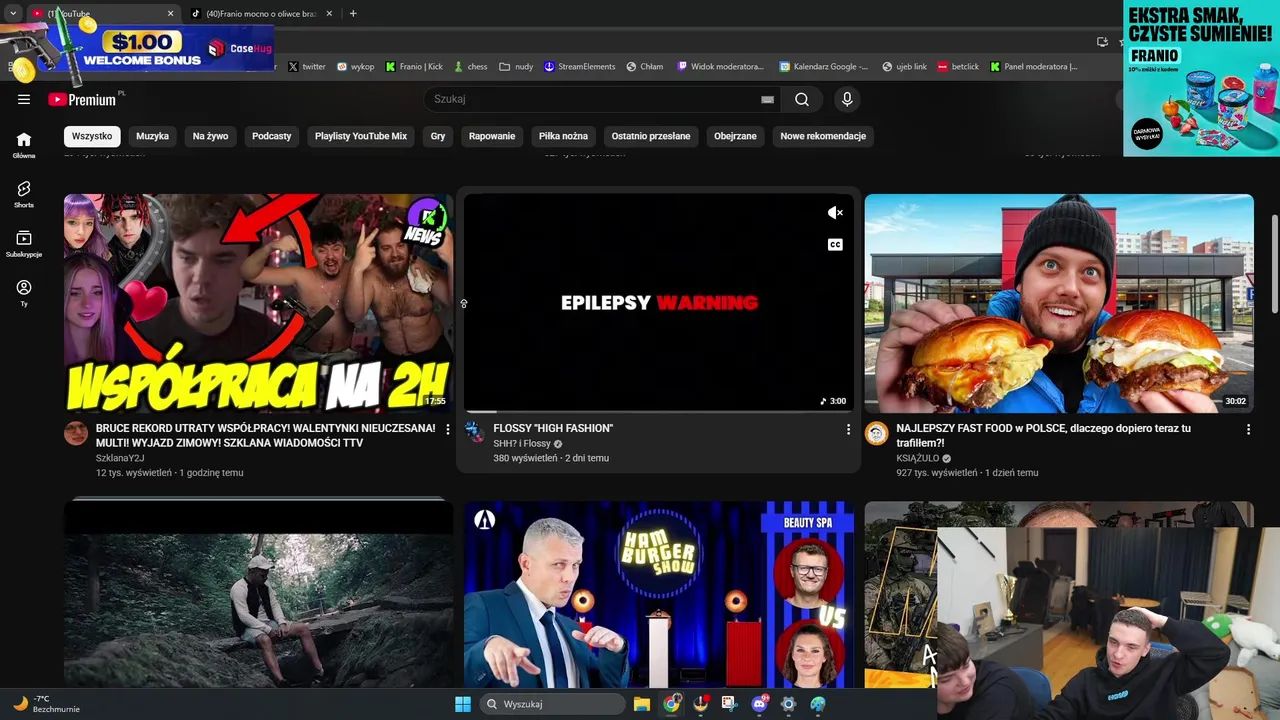Image resolution: width=1280 pixels, height=720 pixels.
Task: Open the burger fast food thumbnail
Action: 1059,303
